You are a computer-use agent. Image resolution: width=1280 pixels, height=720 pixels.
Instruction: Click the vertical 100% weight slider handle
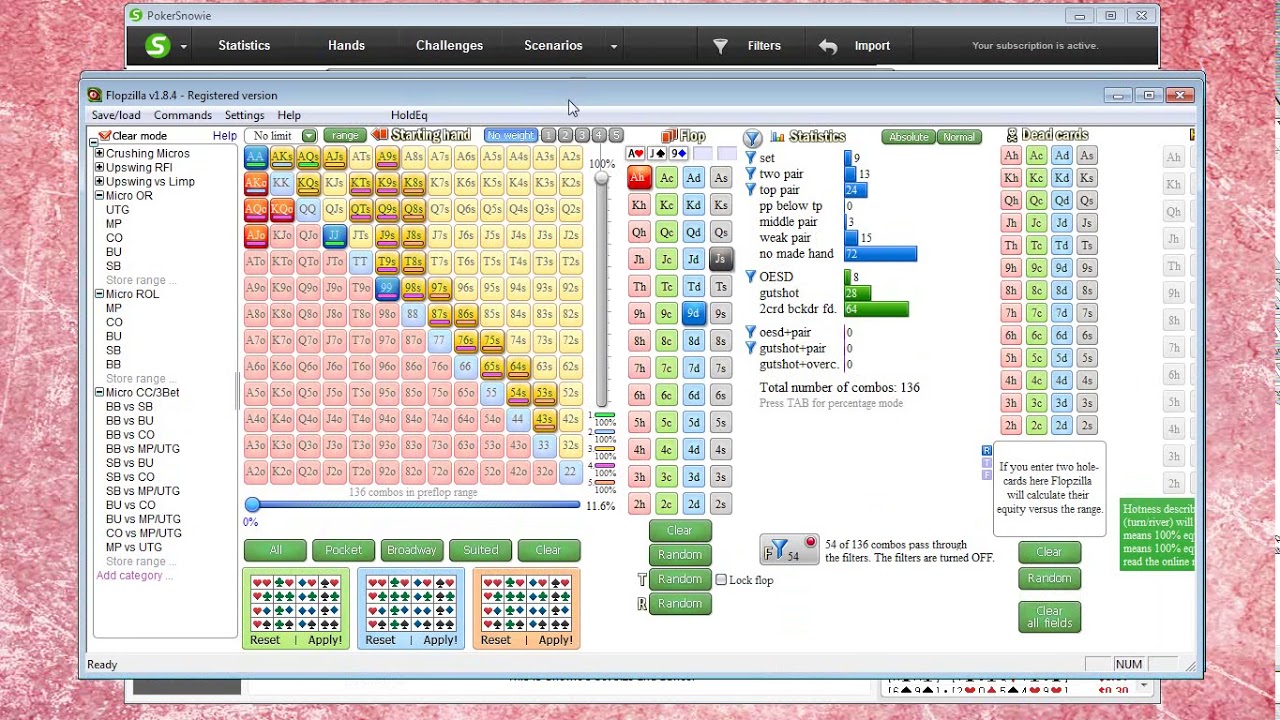pos(601,178)
